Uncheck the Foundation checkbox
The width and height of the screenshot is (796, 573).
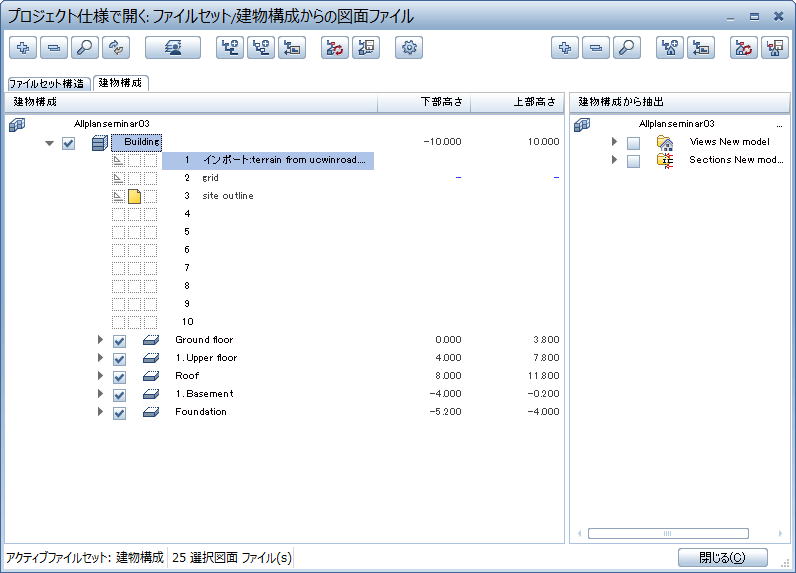coord(119,413)
